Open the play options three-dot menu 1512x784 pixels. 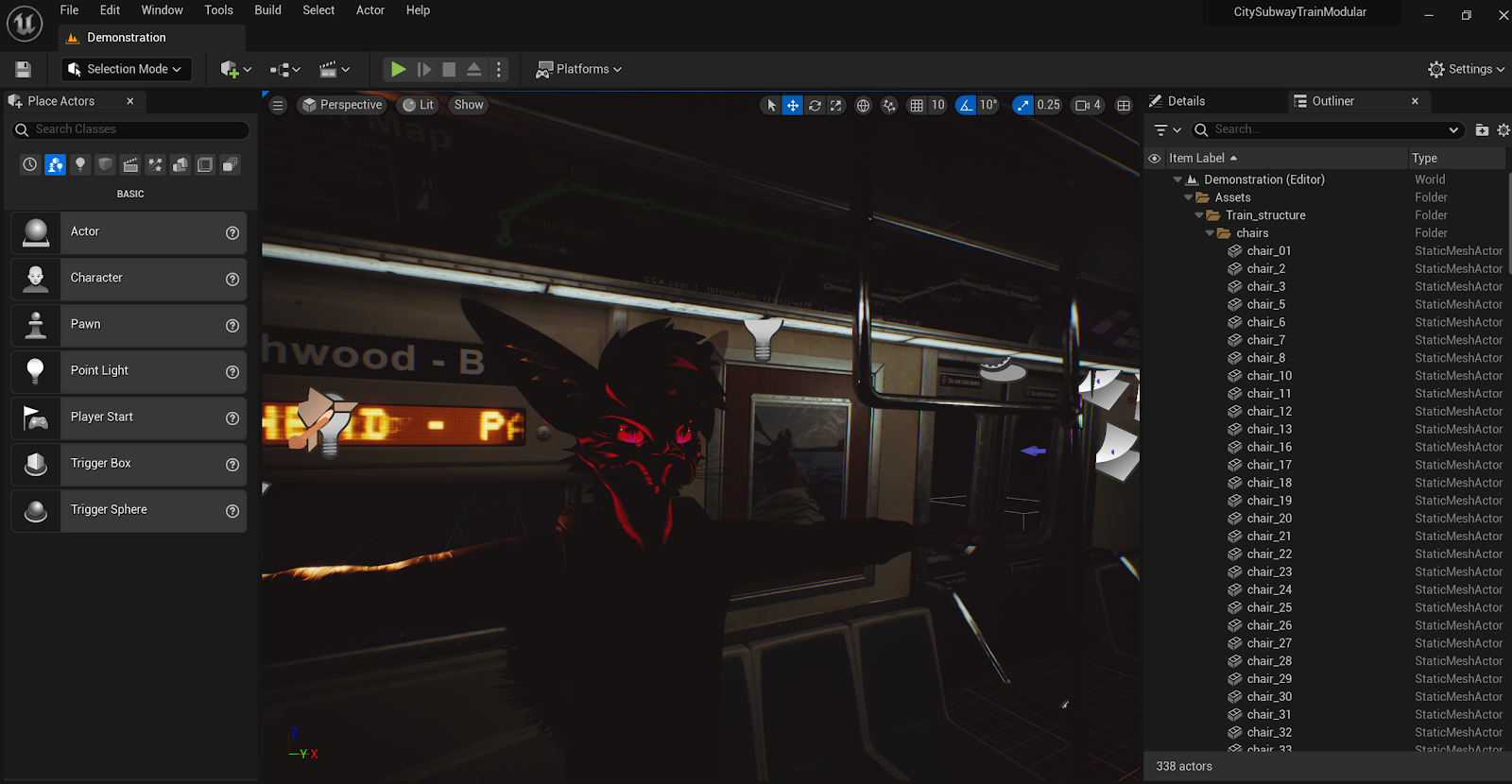499,69
